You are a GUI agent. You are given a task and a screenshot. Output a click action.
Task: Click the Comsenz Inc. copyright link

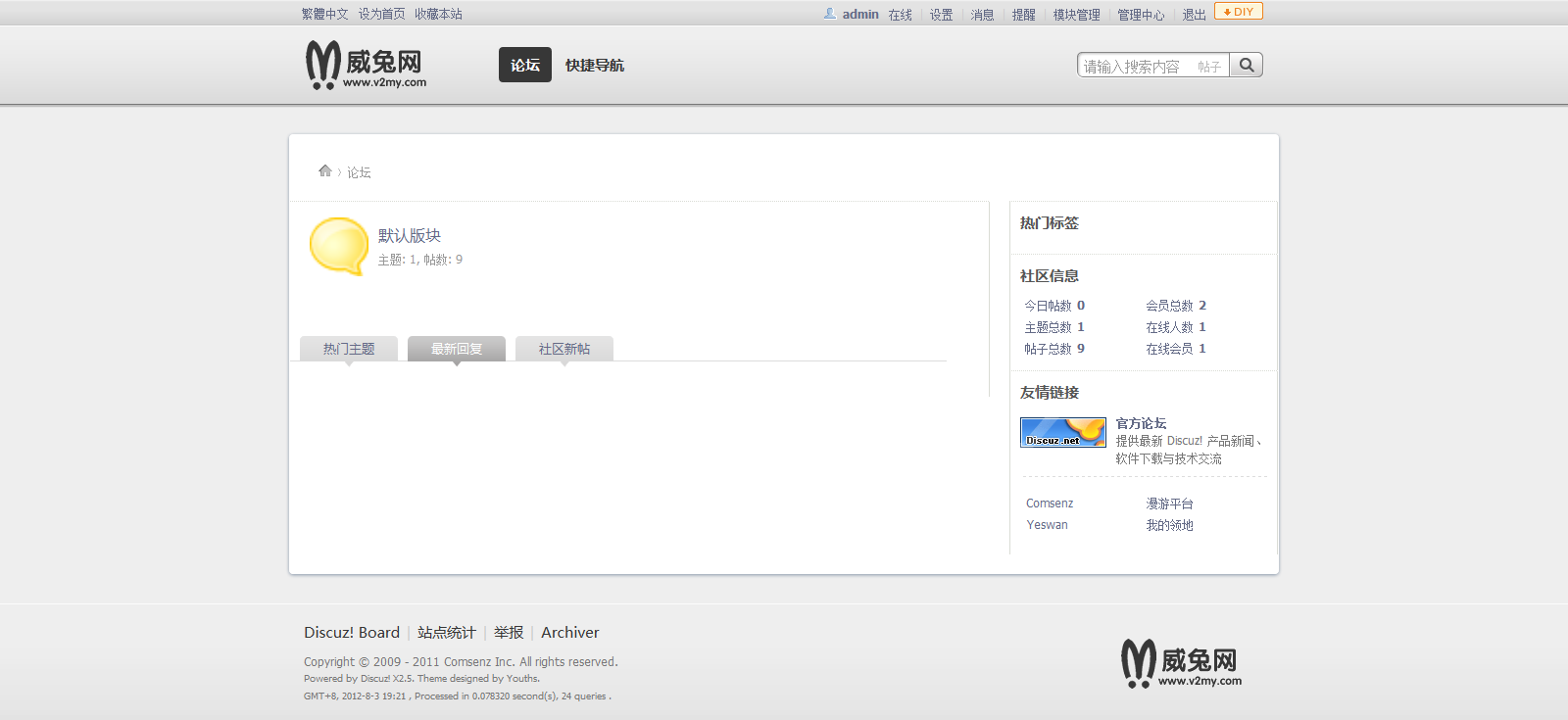coord(479,662)
